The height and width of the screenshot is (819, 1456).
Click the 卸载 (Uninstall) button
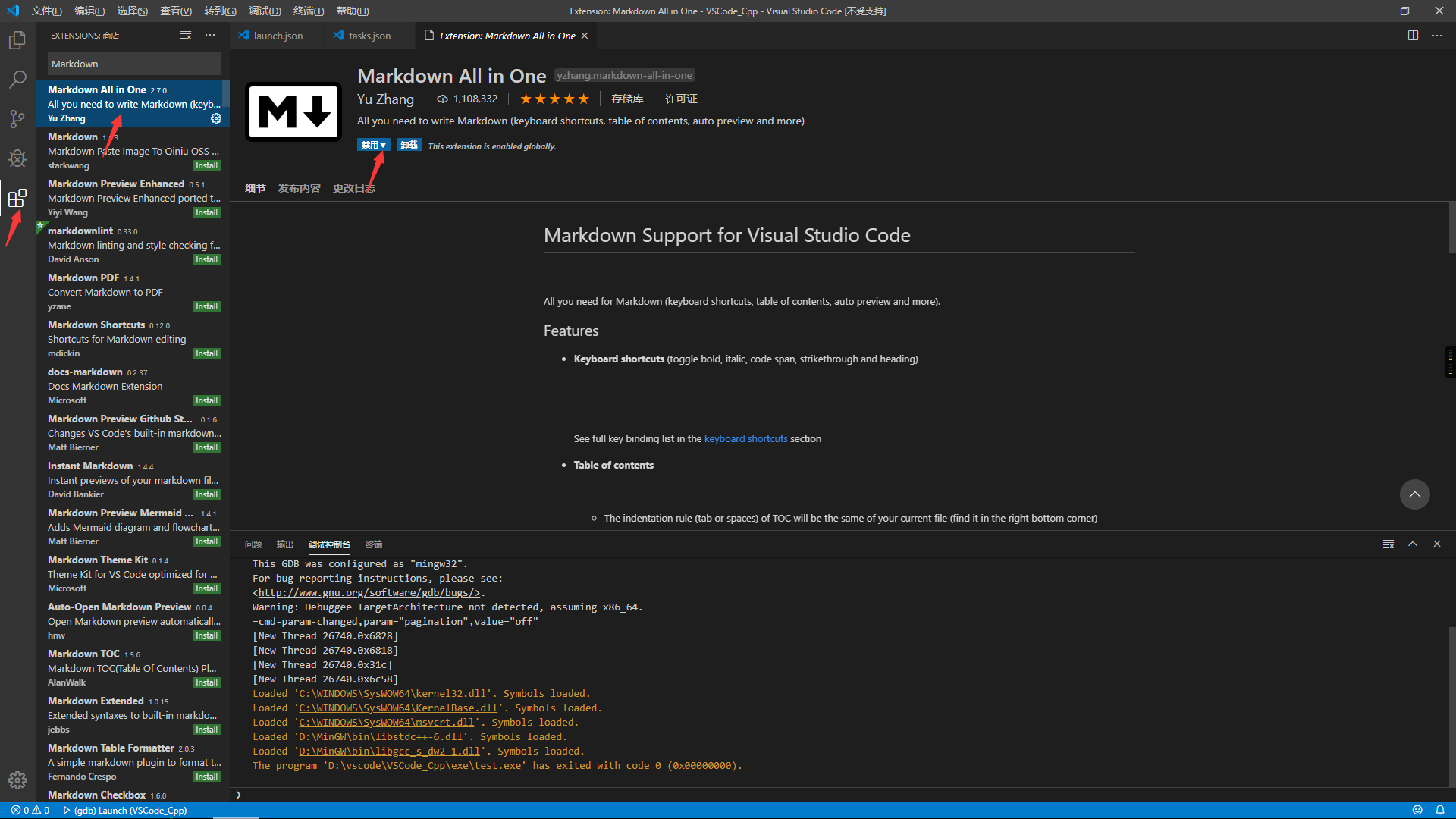click(409, 145)
